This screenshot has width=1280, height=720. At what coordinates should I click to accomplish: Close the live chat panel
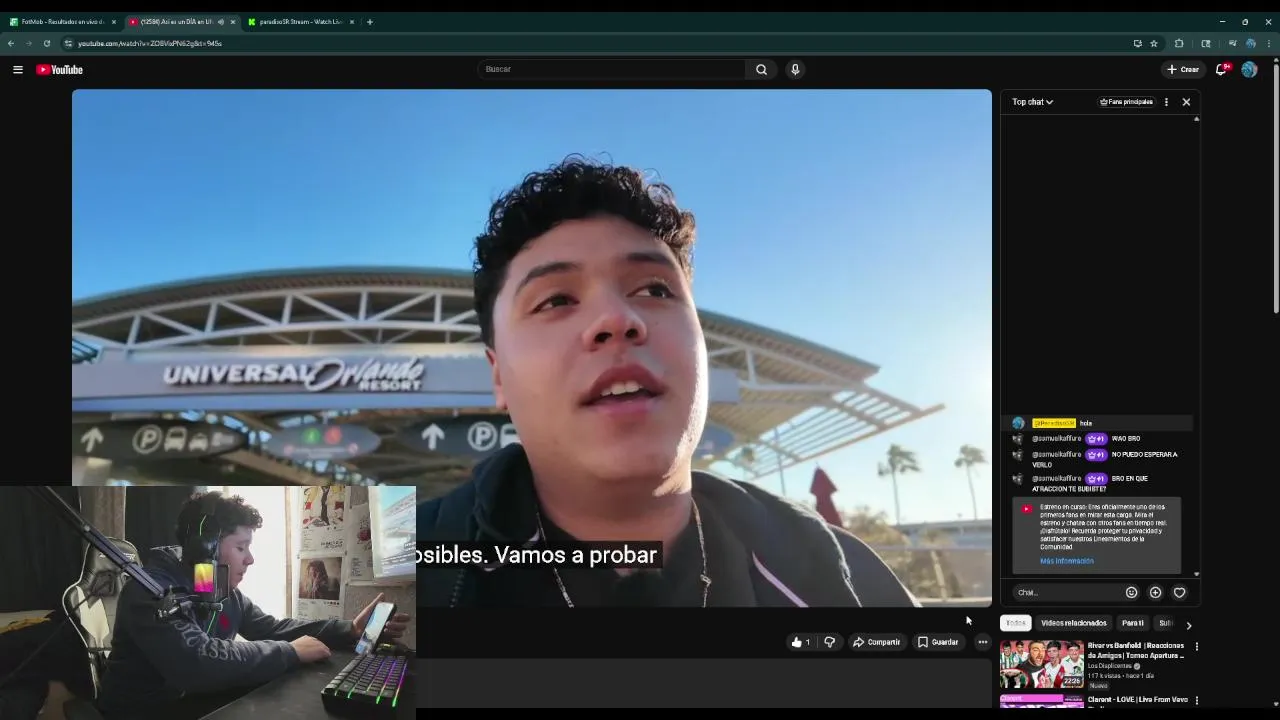pyautogui.click(x=1186, y=101)
